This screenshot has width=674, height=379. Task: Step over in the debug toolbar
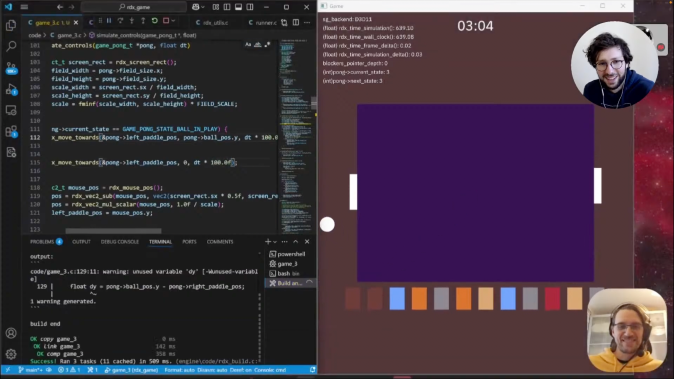pyautogui.click(x=120, y=21)
